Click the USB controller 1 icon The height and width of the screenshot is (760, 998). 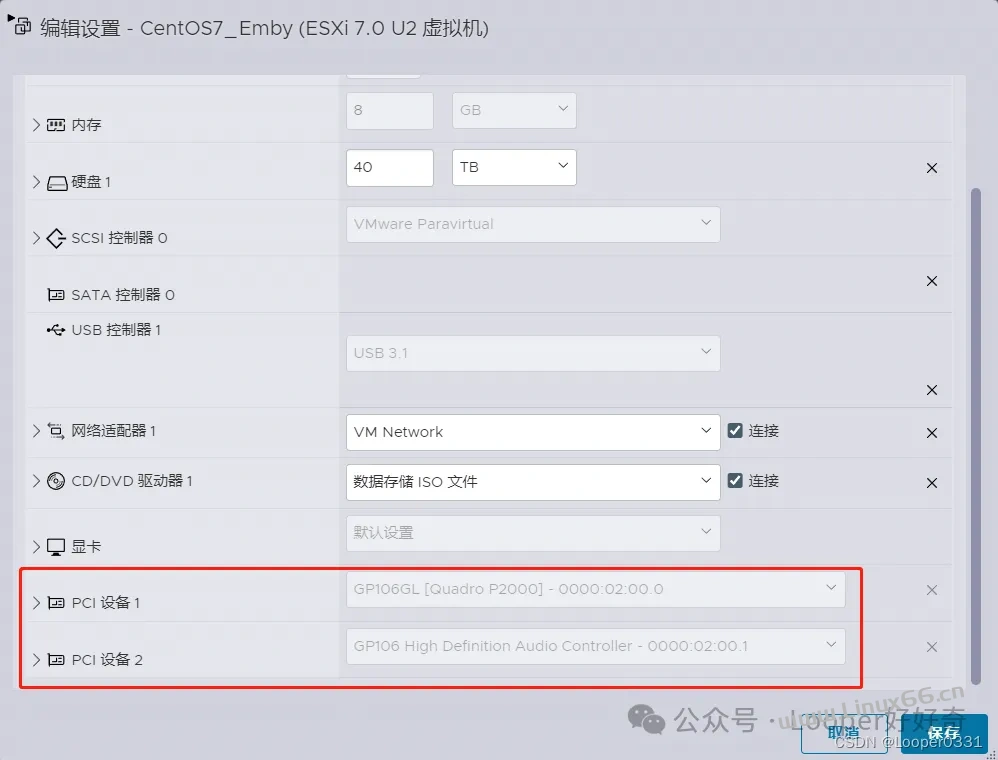click(56, 330)
